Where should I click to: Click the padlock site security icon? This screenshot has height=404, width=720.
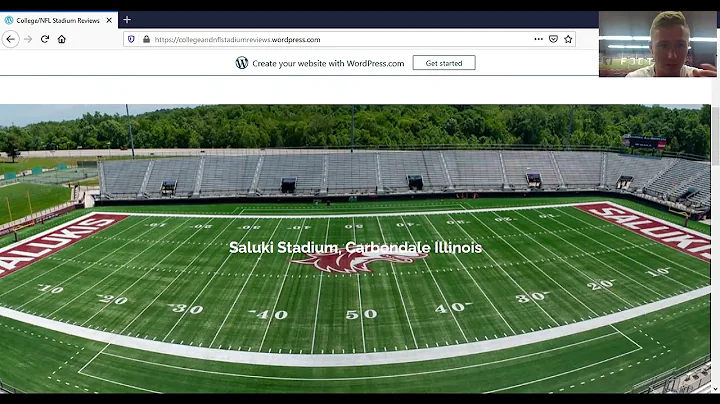(x=146, y=39)
